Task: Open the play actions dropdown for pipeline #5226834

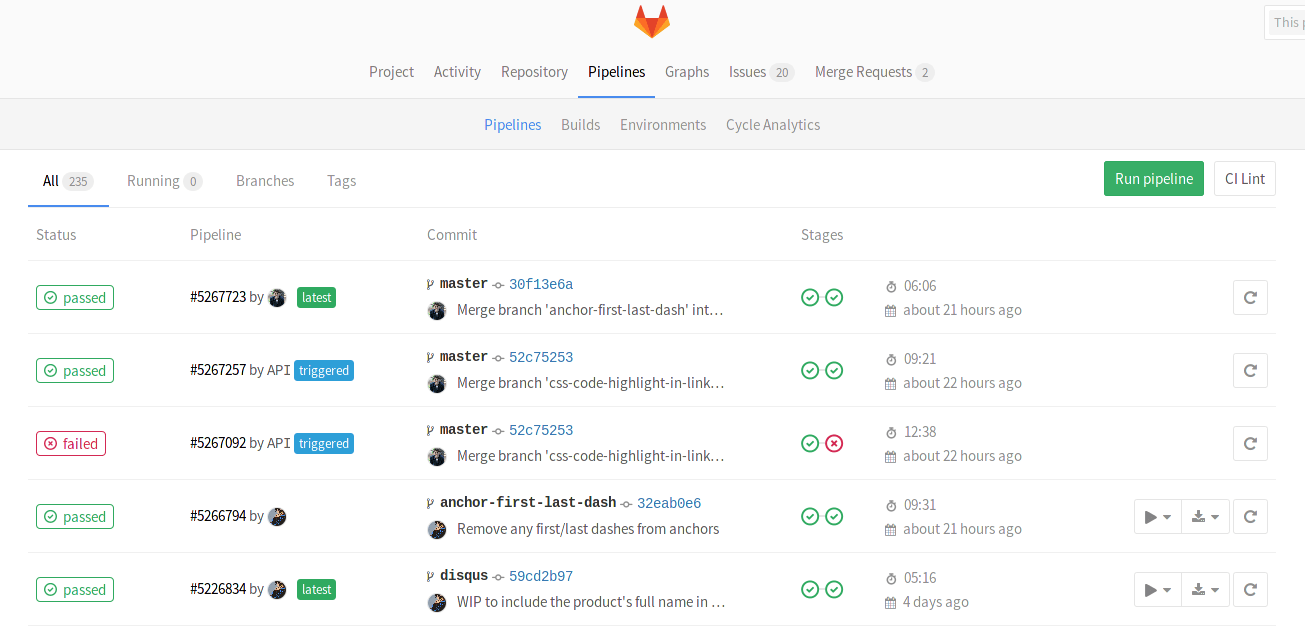Action: (x=1157, y=590)
